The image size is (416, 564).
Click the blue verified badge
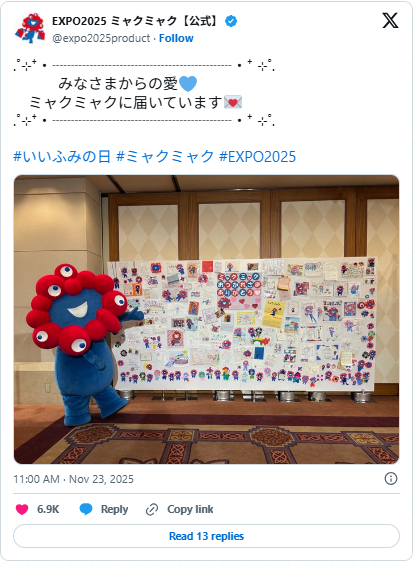(x=231, y=21)
